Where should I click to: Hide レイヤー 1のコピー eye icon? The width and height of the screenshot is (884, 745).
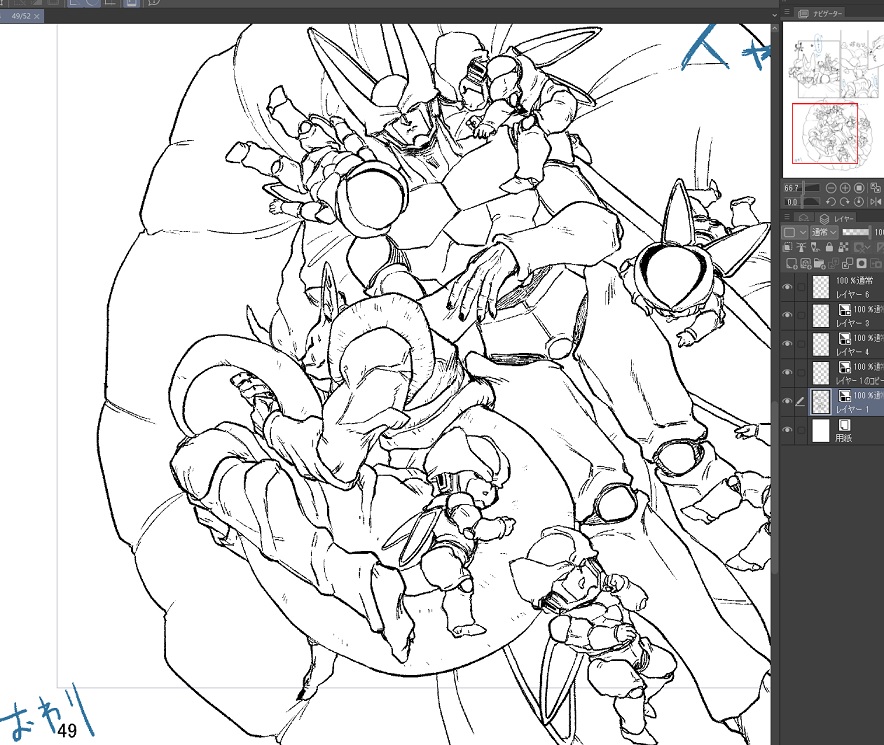click(x=788, y=373)
